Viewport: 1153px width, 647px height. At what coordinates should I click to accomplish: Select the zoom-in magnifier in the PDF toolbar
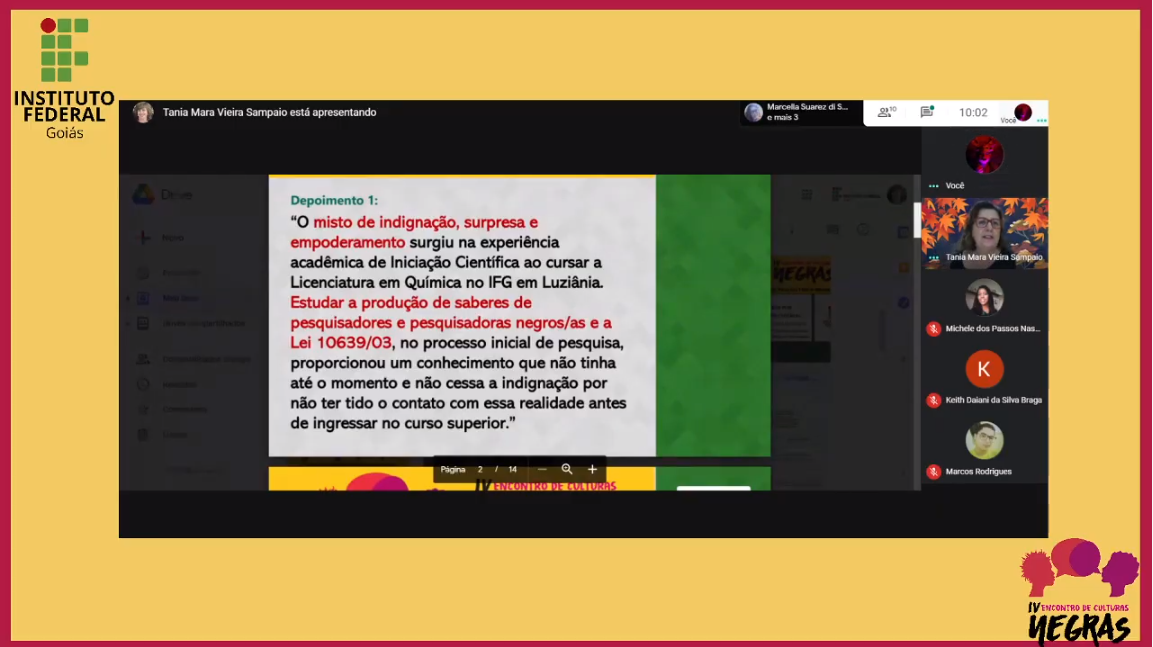[x=566, y=469]
